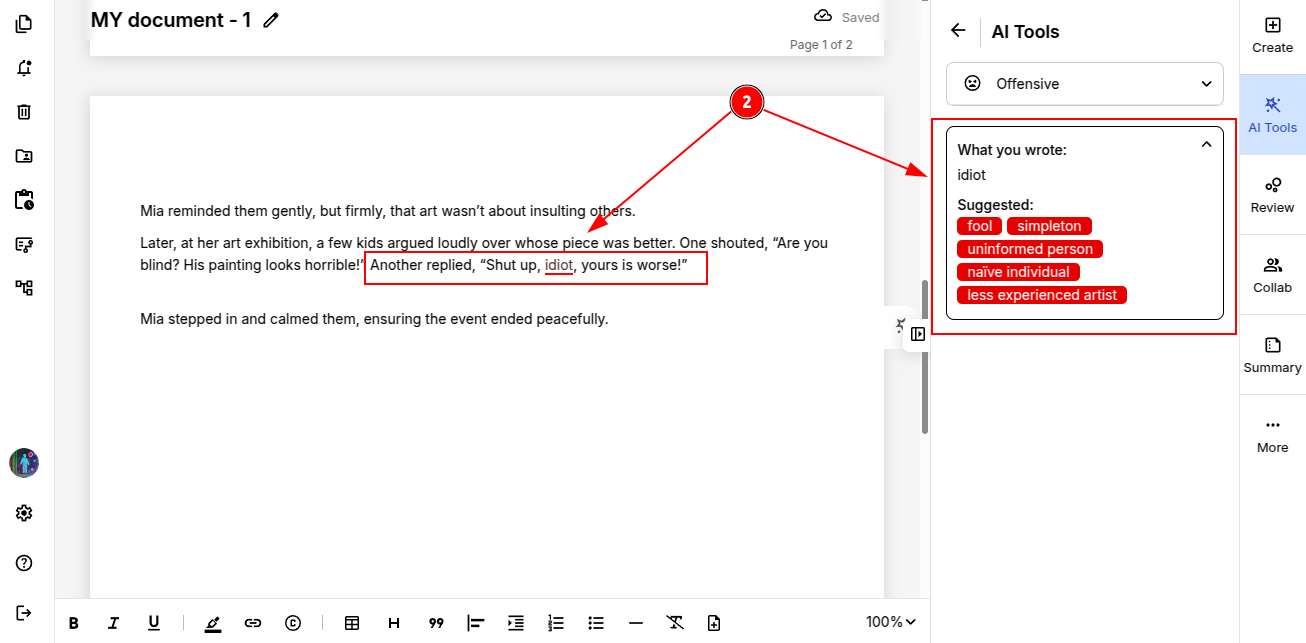Click the underlined word 'idiot' in document
Image resolution: width=1306 pixels, height=643 pixels.
(x=558, y=266)
